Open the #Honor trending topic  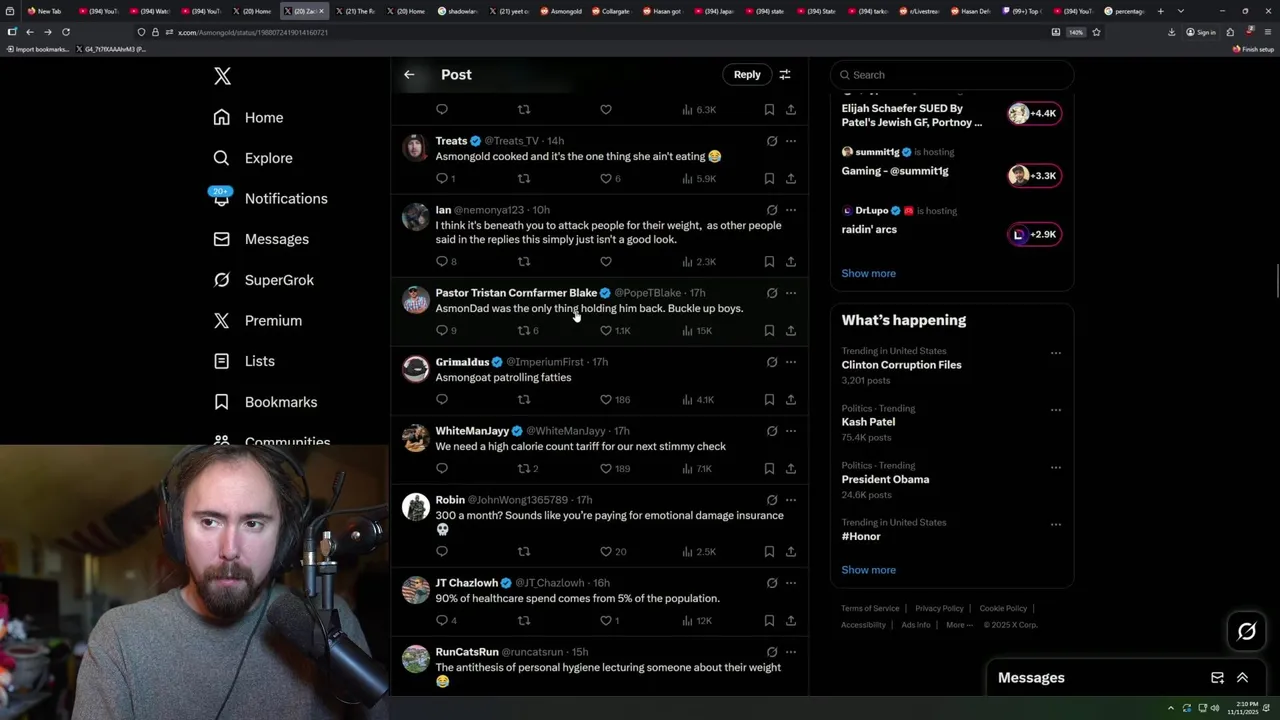coord(861,537)
